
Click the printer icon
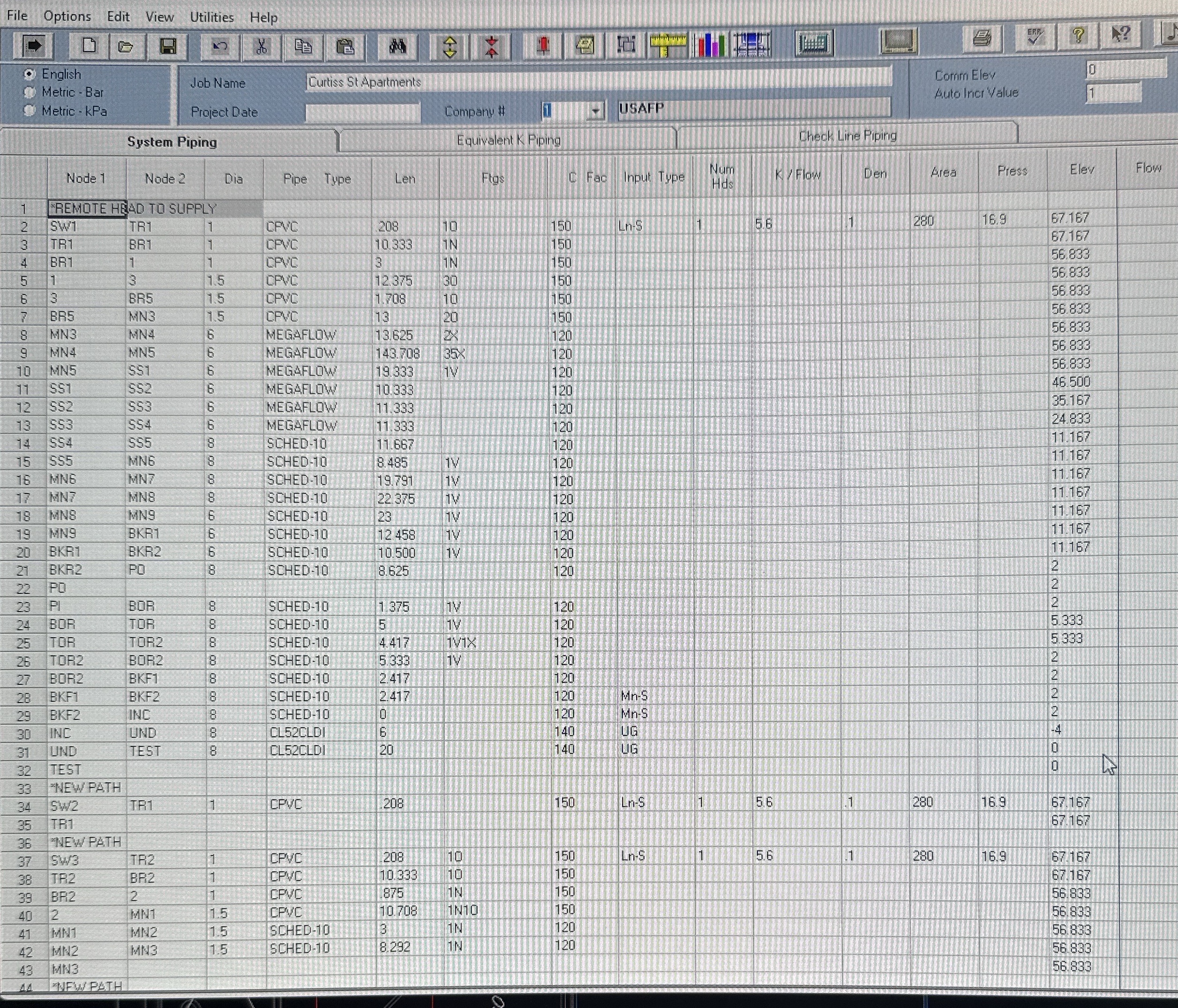(x=982, y=38)
